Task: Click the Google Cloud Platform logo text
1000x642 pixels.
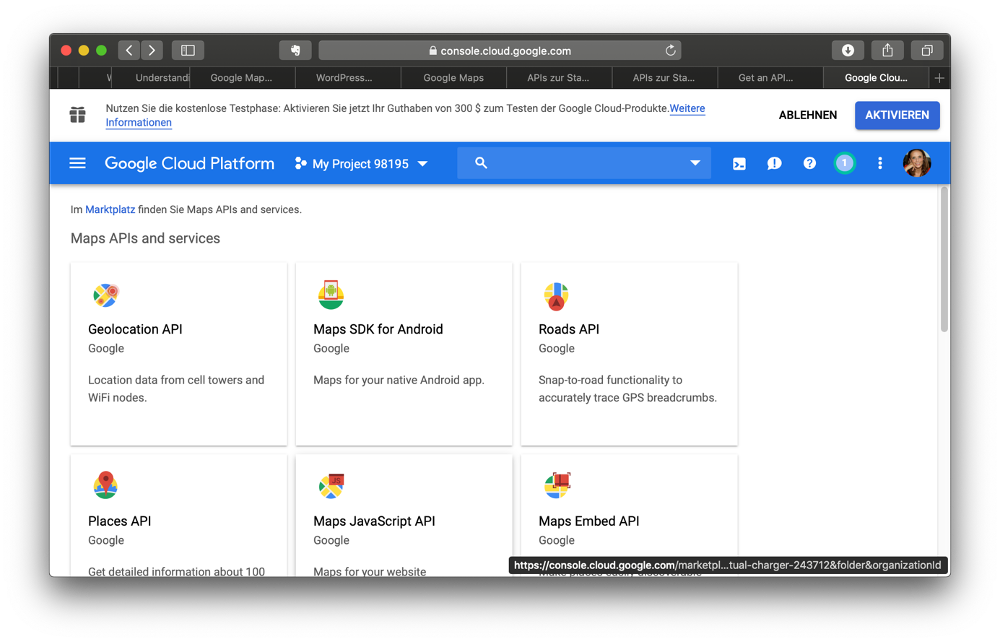Action: tap(189, 163)
